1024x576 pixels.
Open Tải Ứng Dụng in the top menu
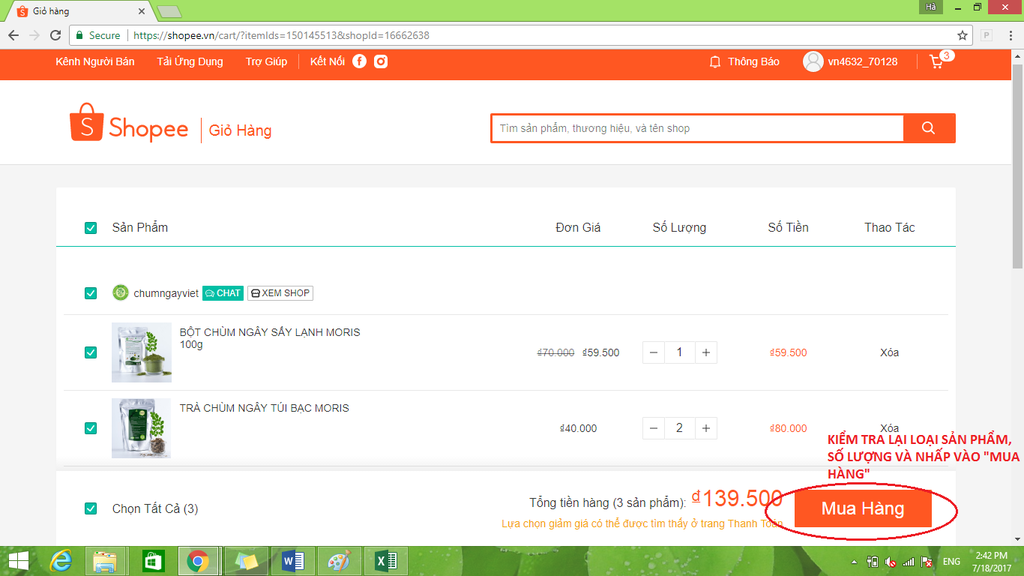[189, 61]
